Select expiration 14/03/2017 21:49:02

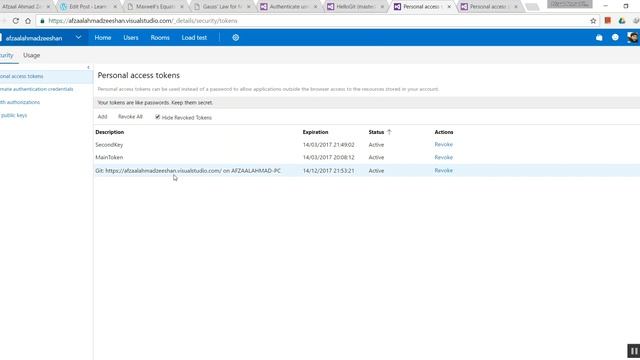(x=329, y=145)
